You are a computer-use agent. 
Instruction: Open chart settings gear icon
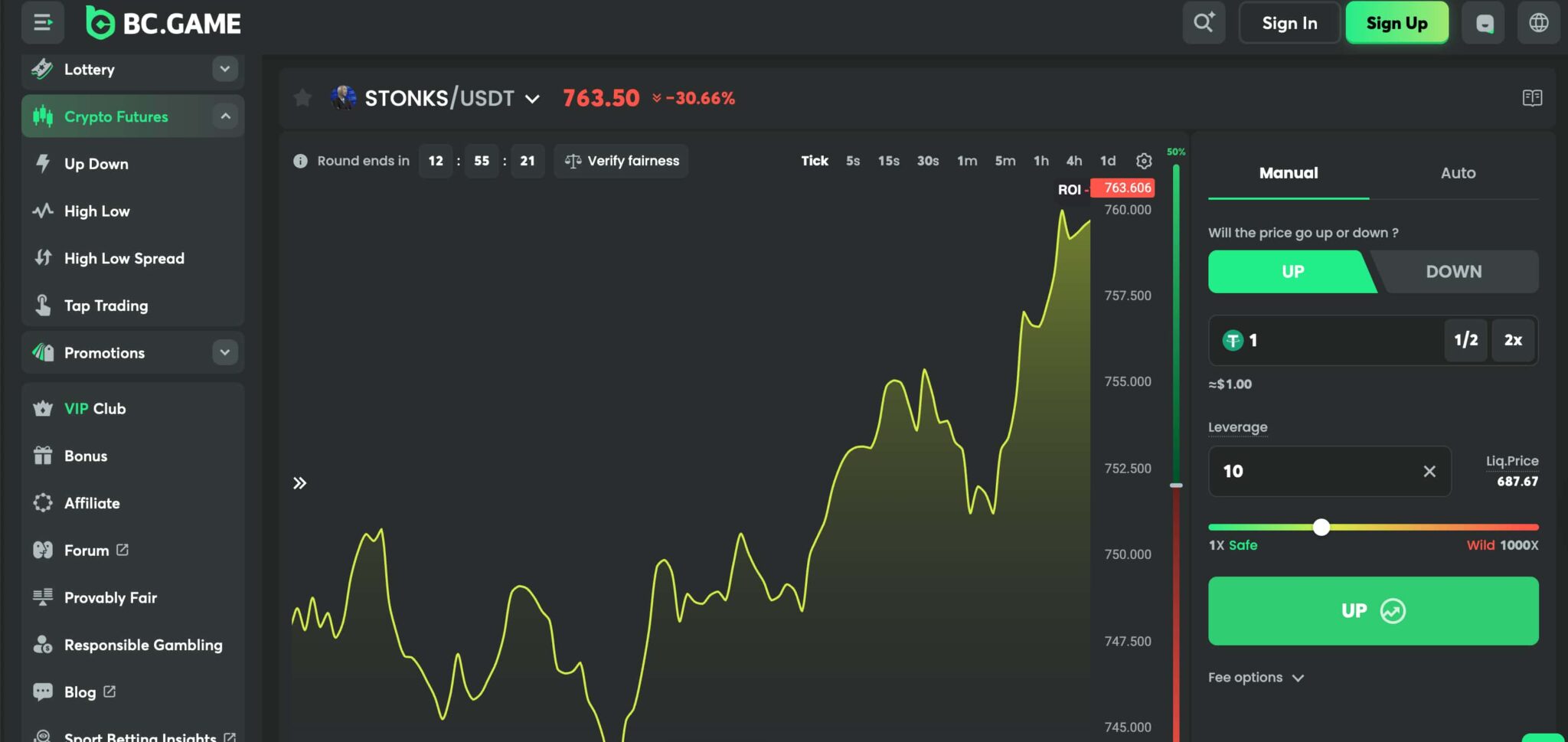coord(1144,161)
